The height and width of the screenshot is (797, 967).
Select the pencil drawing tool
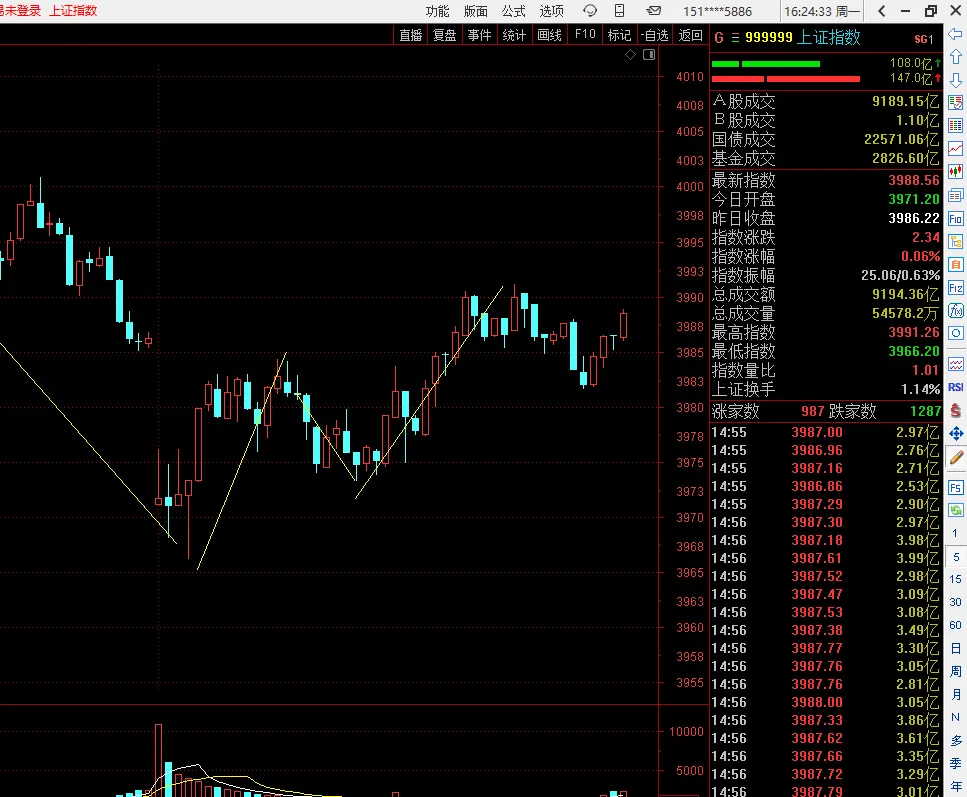pyautogui.click(x=956, y=457)
